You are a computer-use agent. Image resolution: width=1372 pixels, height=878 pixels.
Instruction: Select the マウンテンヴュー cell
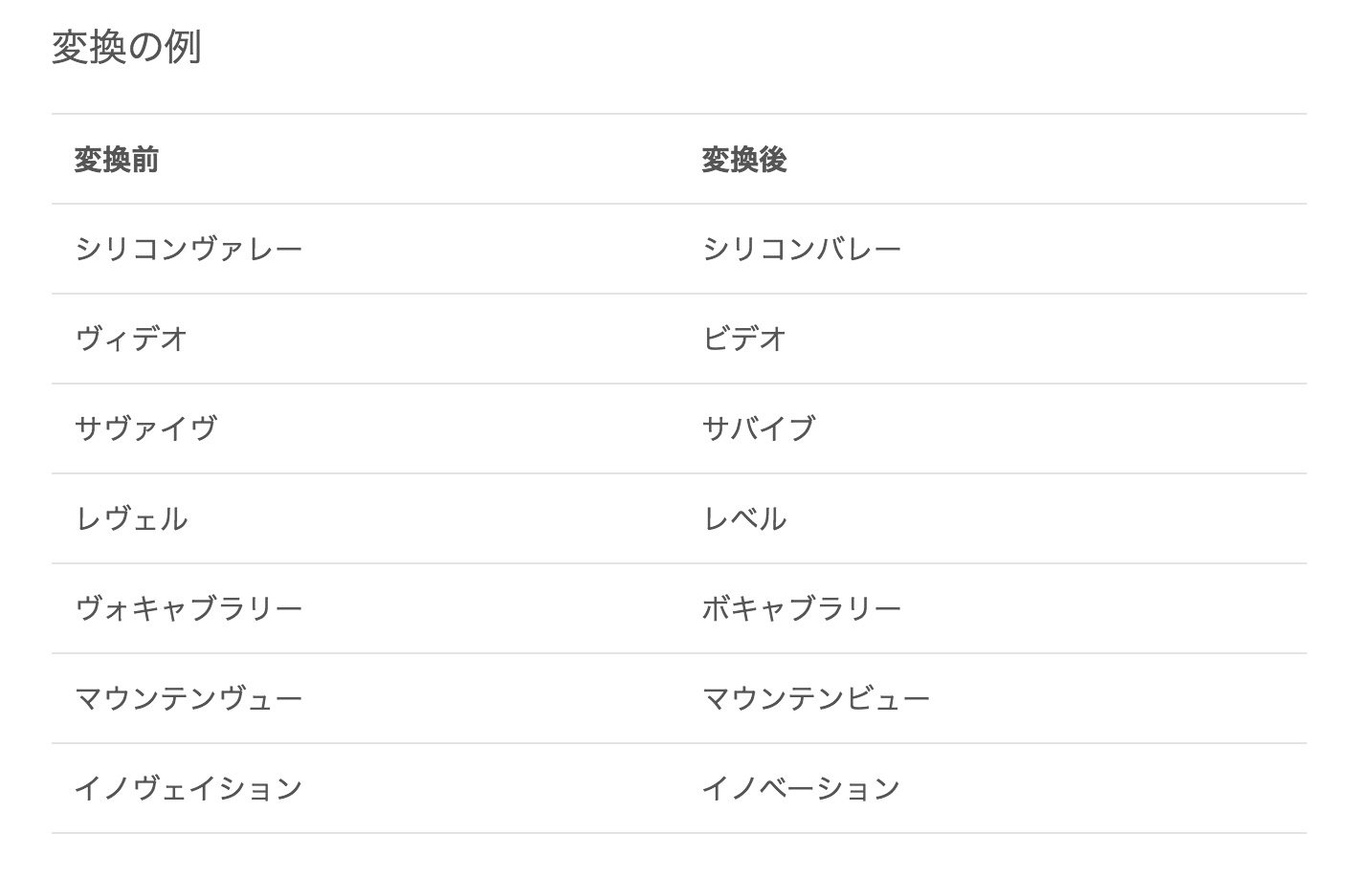coord(188,699)
